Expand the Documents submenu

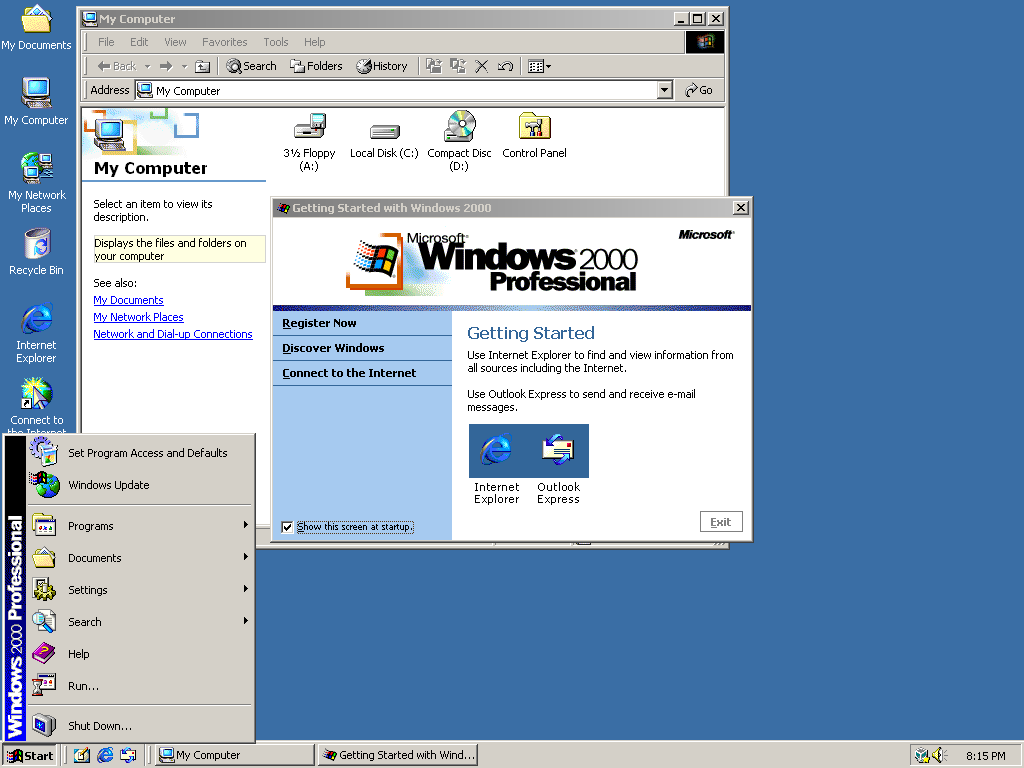140,558
